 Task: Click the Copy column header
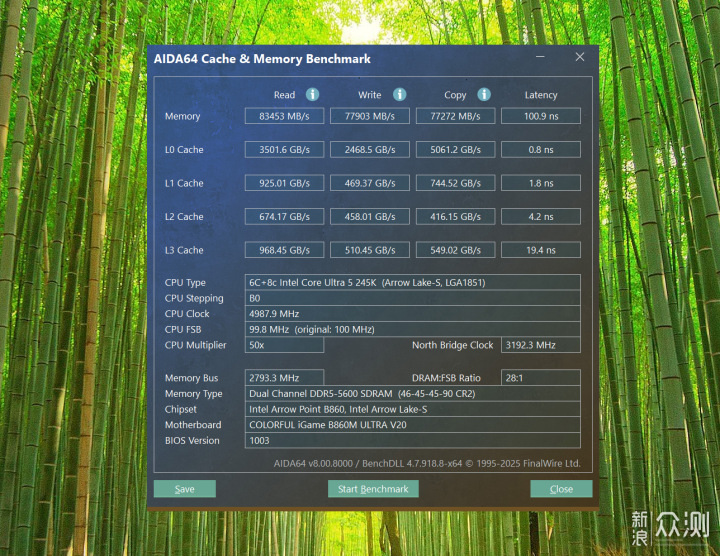click(x=455, y=95)
